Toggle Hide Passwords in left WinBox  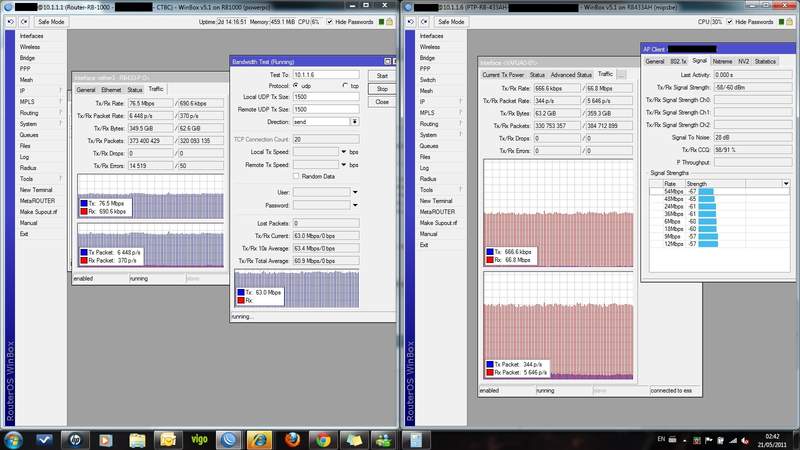[x=330, y=22]
